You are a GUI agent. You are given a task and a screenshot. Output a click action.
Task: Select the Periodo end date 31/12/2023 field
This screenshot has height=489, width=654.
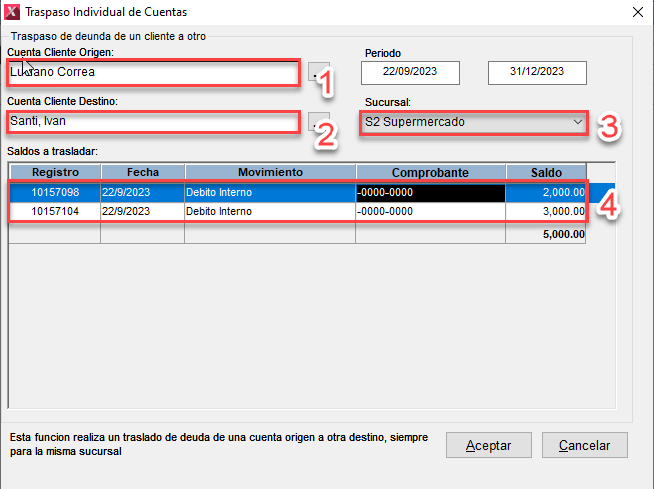pyautogui.click(x=537, y=73)
